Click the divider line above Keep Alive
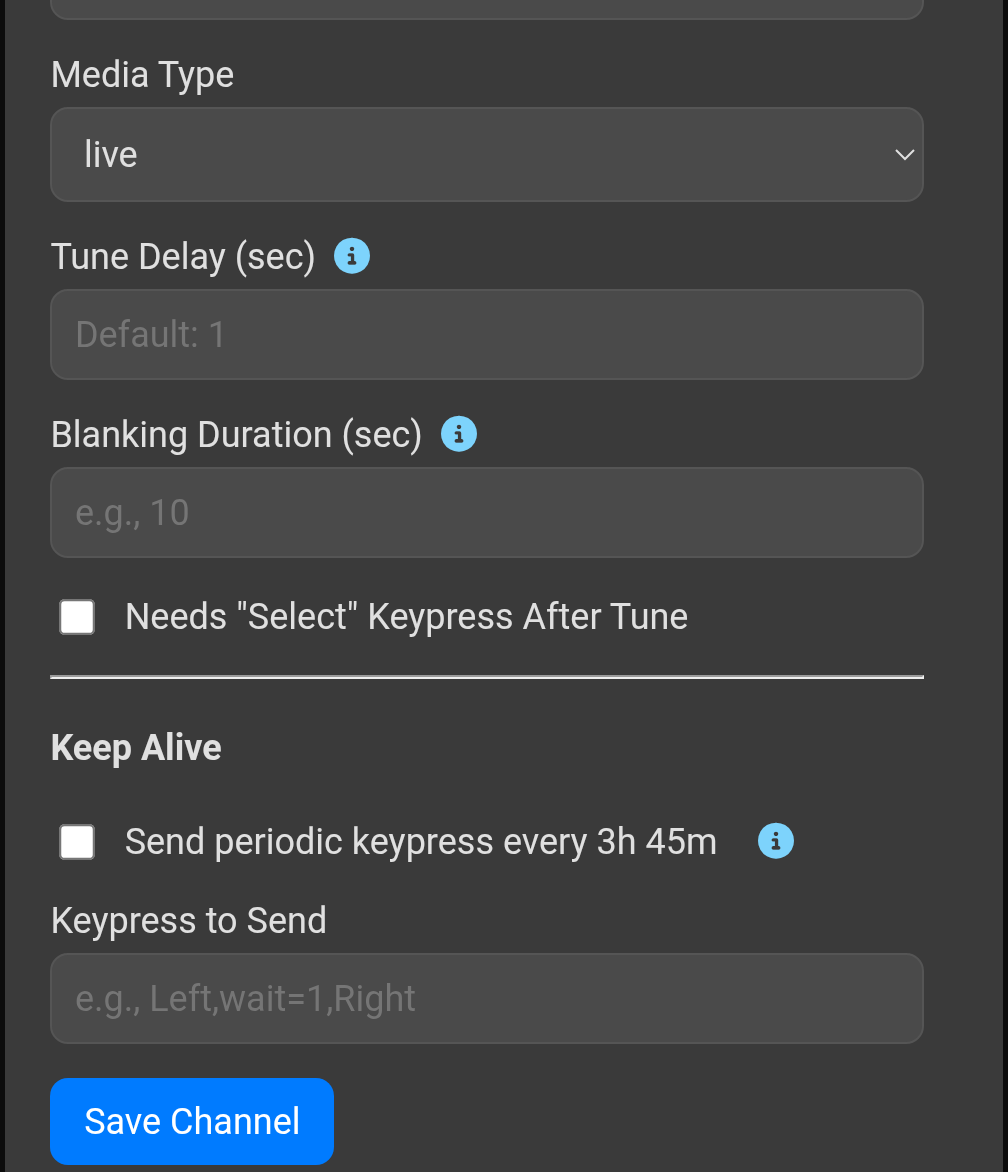1008x1172 pixels. [486, 677]
